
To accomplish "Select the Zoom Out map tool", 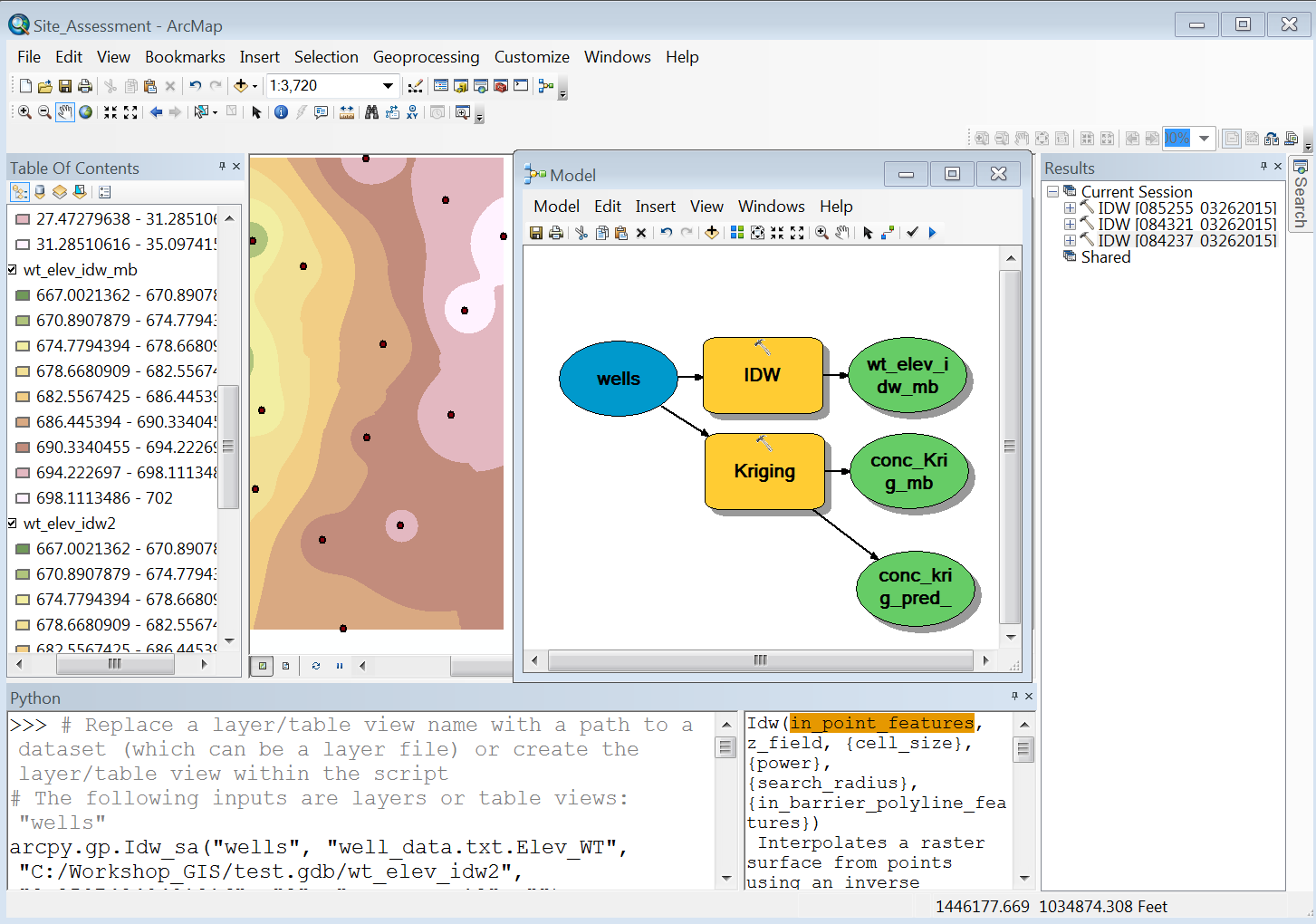I will click(44, 112).
